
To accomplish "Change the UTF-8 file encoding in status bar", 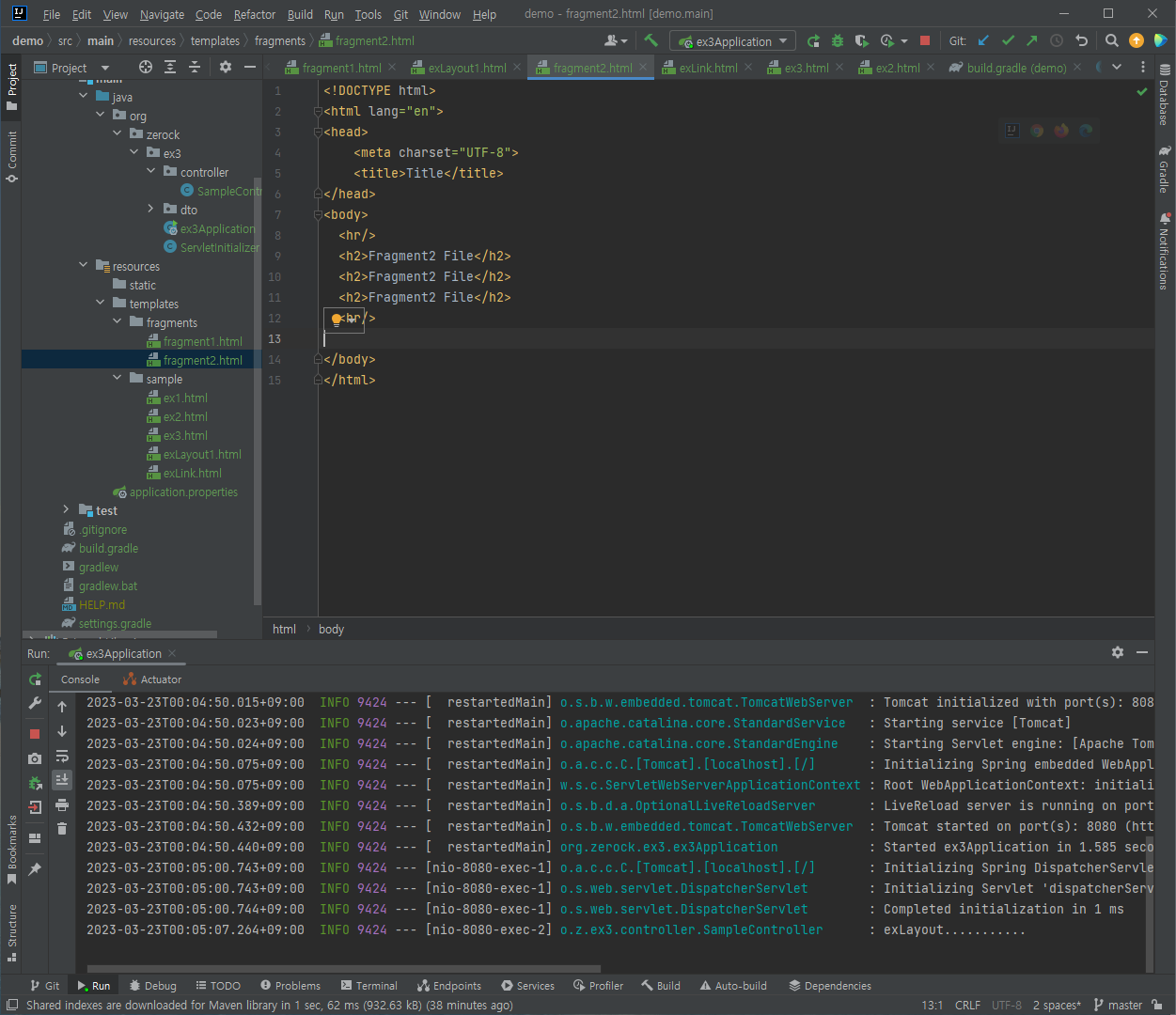I will pos(1007,1005).
